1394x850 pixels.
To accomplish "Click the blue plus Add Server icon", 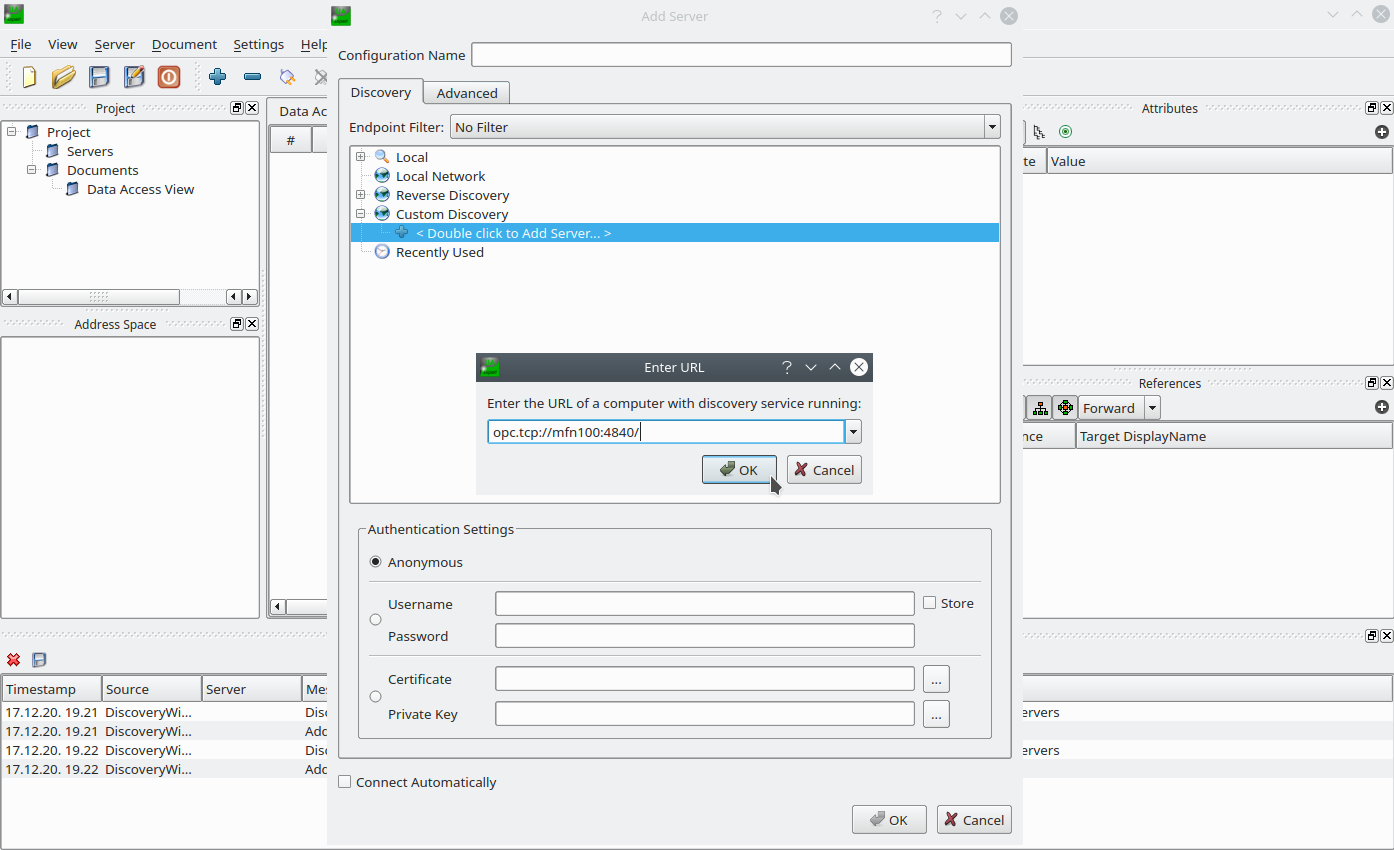I will [x=217, y=77].
